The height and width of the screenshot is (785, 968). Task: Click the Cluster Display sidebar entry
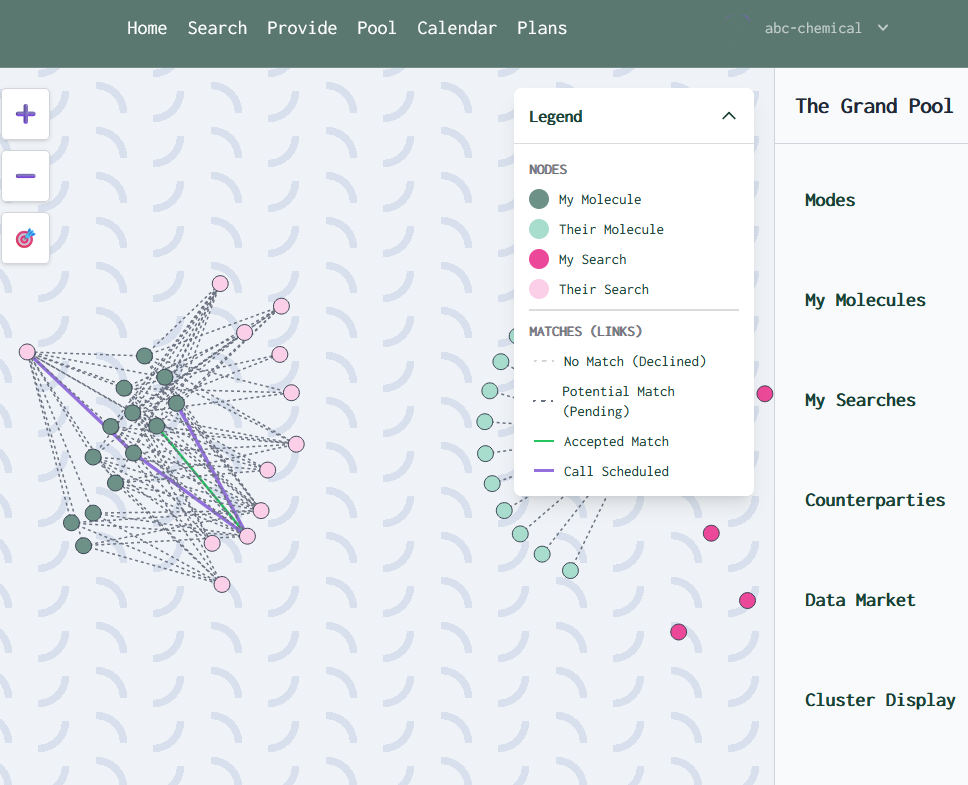880,700
